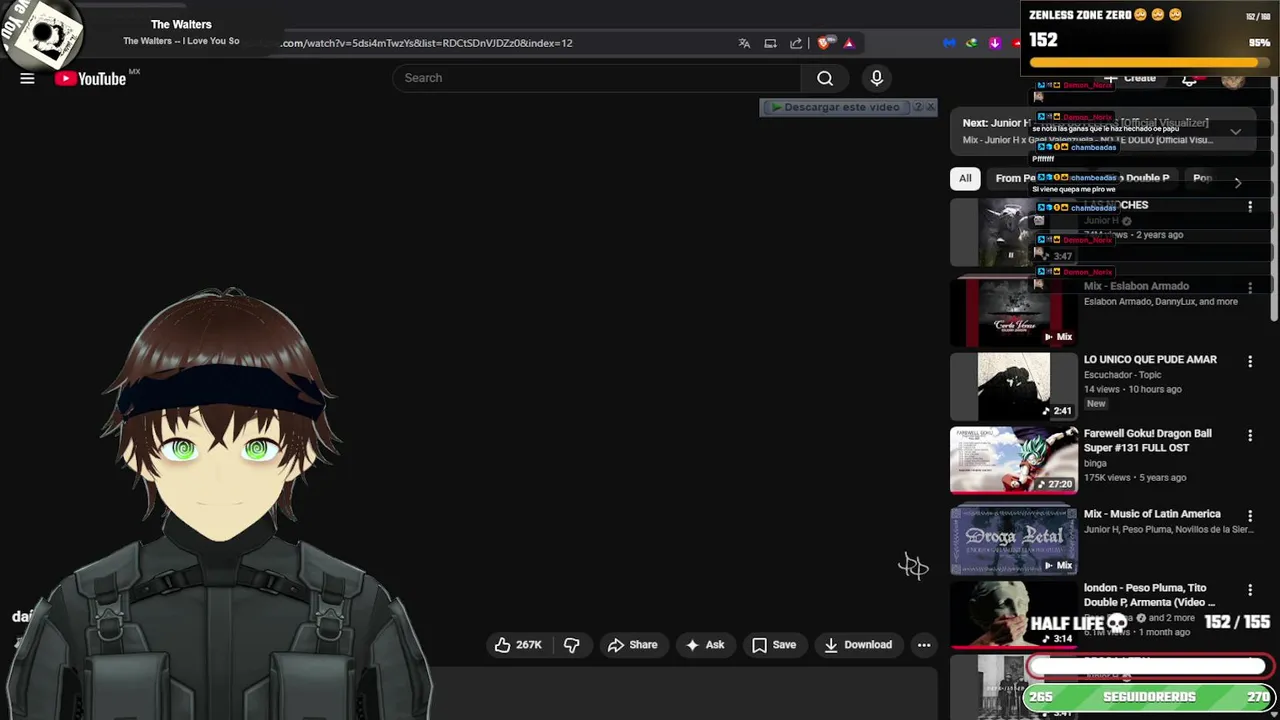Open the Escuchador - Topic channel
The width and height of the screenshot is (1280, 720).
coord(1122,375)
